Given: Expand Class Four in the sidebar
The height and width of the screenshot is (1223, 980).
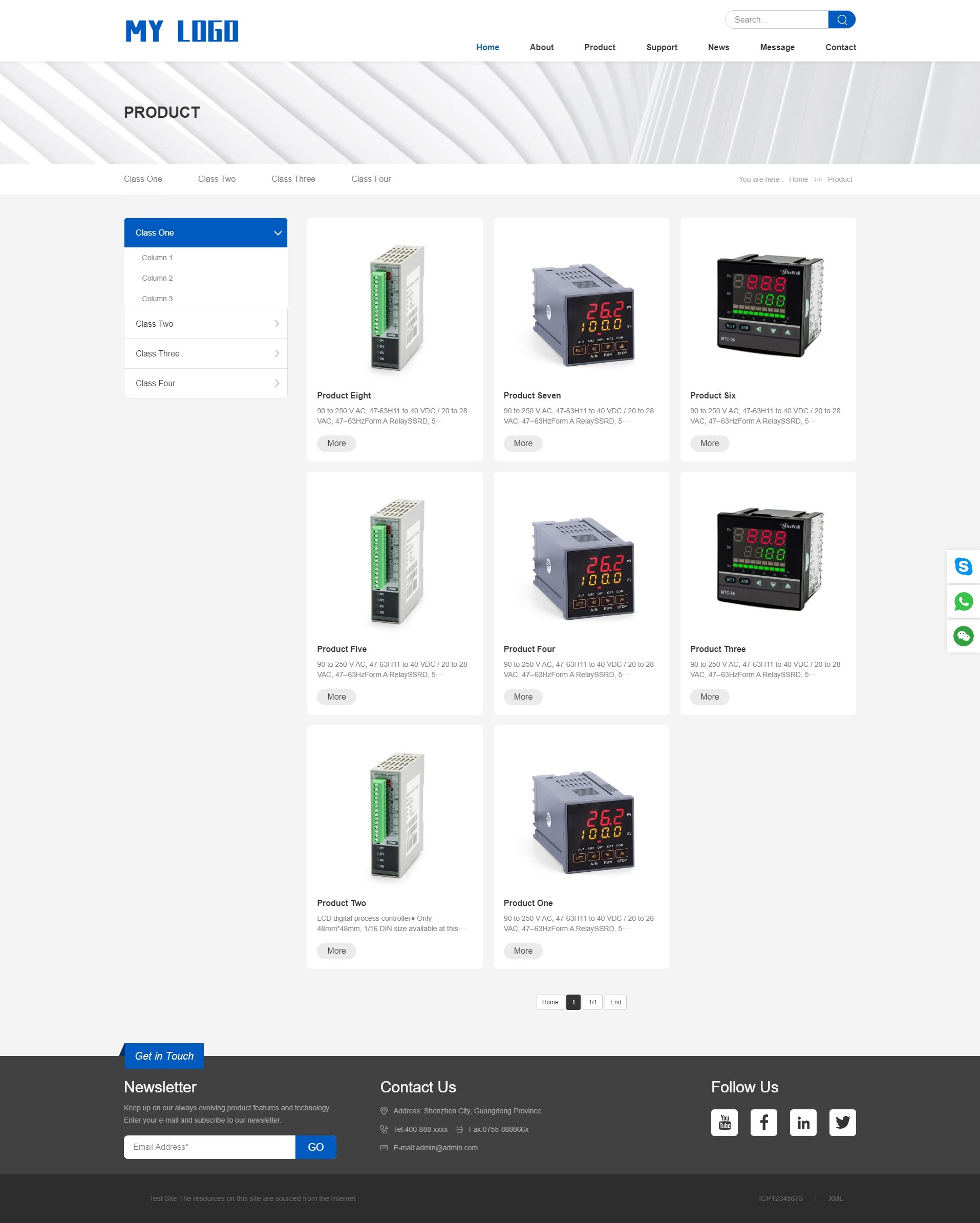Looking at the screenshot, I should (x=277, y=384).
